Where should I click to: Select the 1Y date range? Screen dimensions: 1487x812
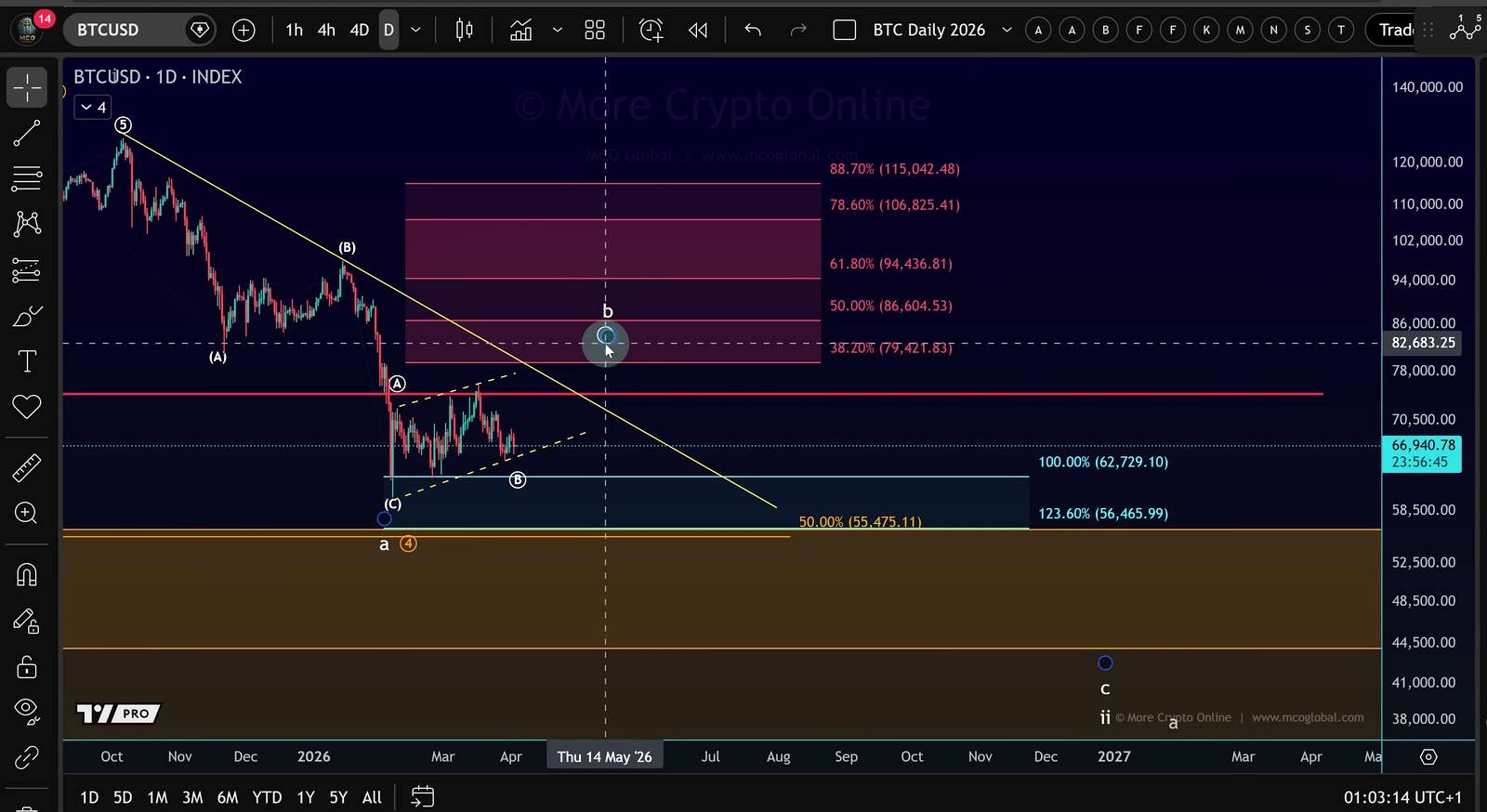click(306, 797)
